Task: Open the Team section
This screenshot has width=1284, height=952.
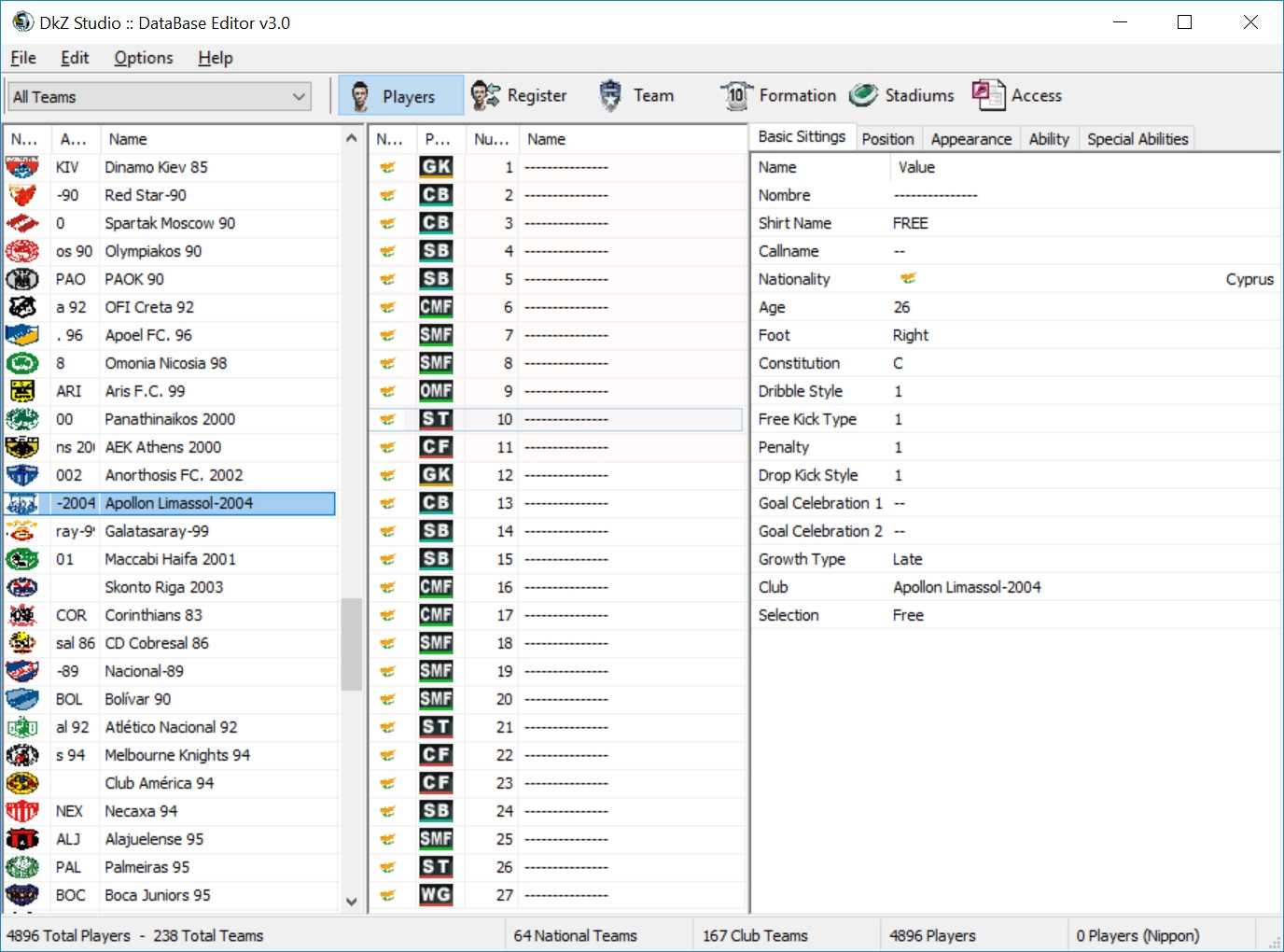Action: pos(636,95)
